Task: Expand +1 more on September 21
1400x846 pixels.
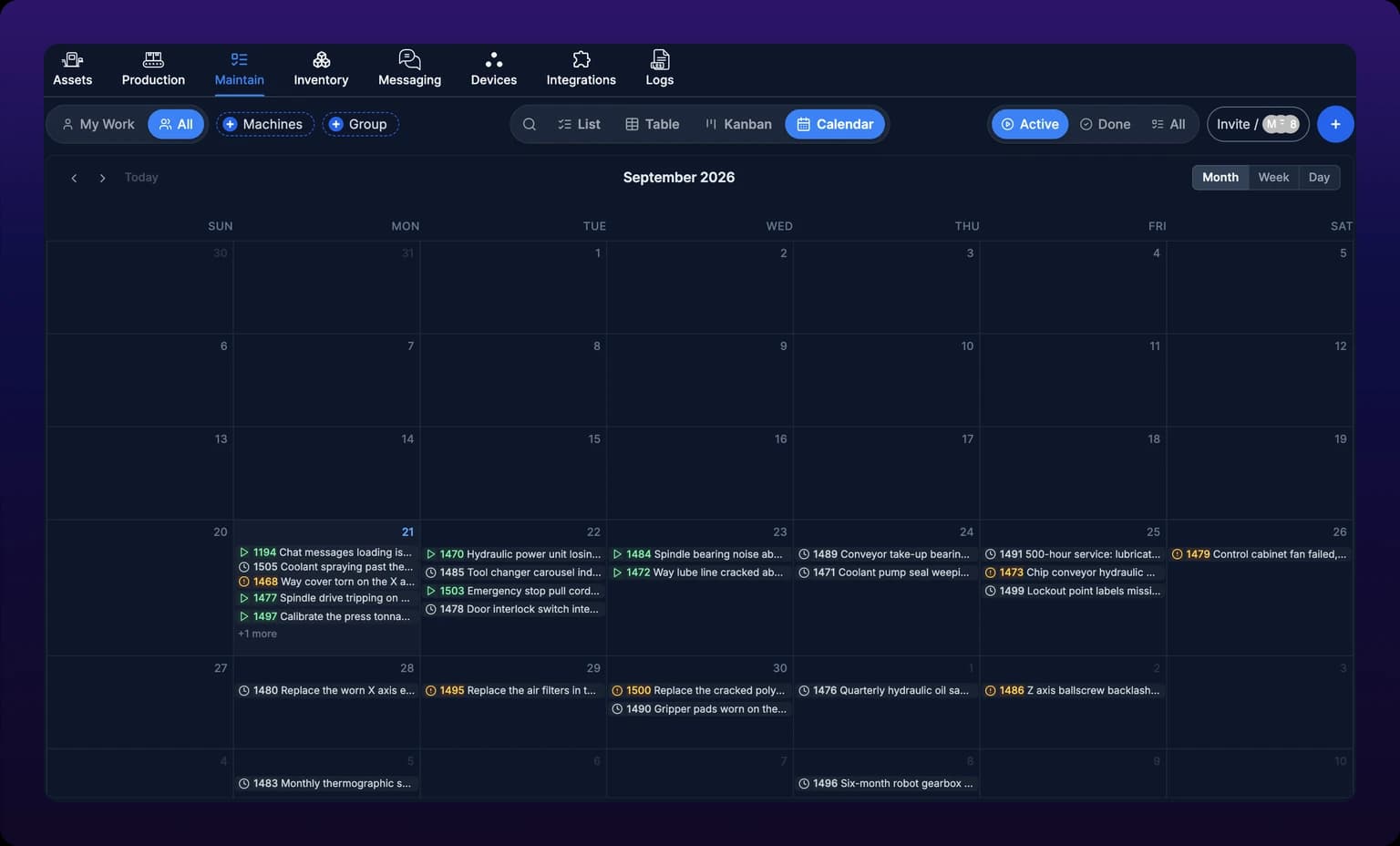Action: pyautogui.click(x=257, y=634)
